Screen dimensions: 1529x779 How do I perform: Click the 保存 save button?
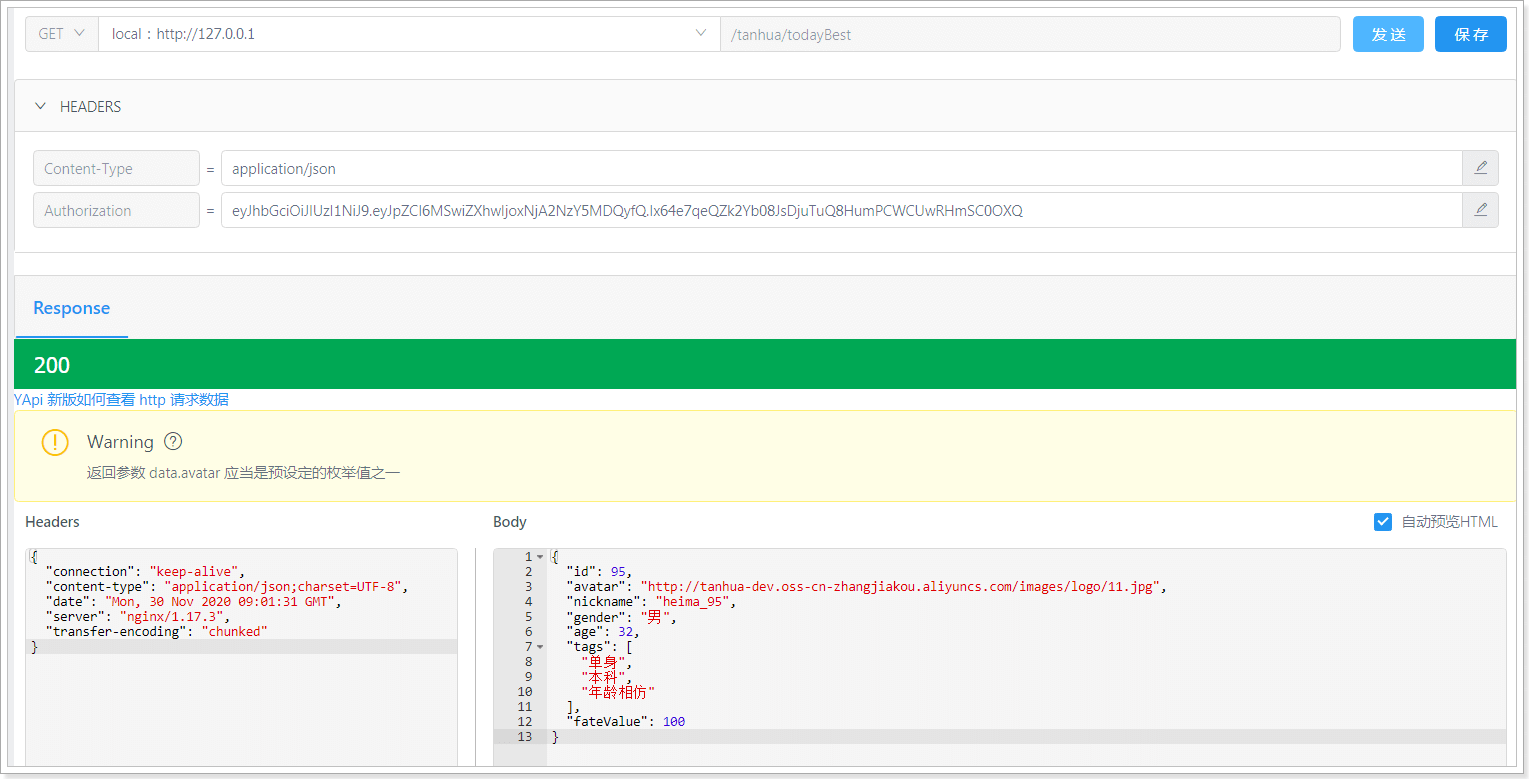pyautogui.click(x=1471, y=34)
